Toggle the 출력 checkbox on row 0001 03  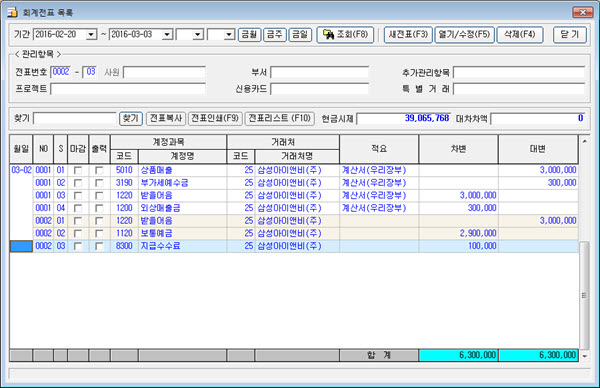99,196
